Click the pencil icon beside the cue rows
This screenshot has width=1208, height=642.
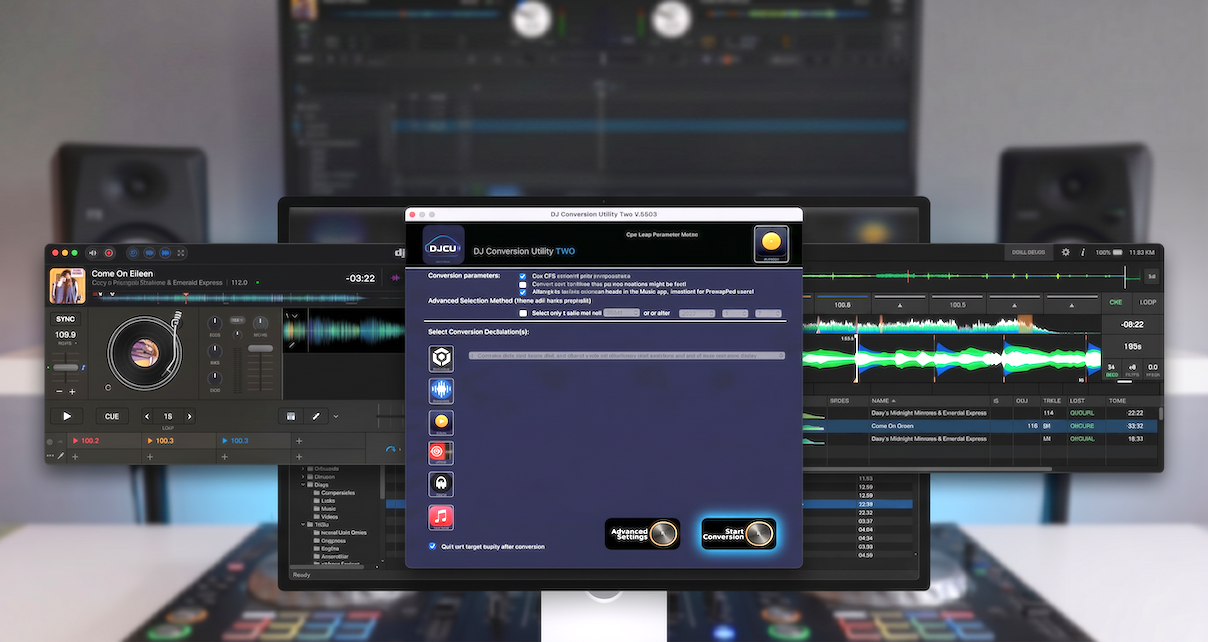tap(61, 456)
